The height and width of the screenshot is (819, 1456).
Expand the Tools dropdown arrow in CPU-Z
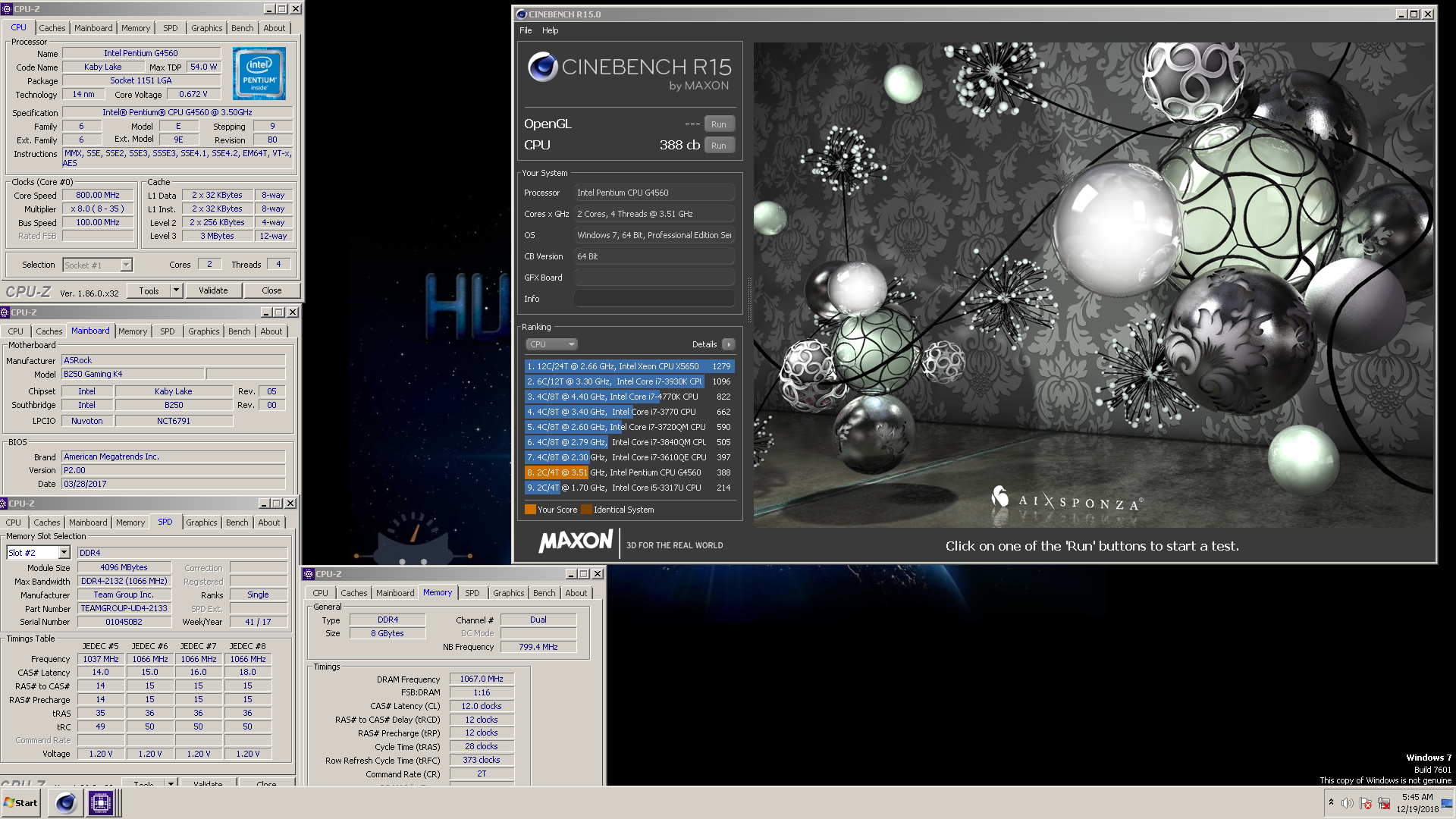coord(177,290)
